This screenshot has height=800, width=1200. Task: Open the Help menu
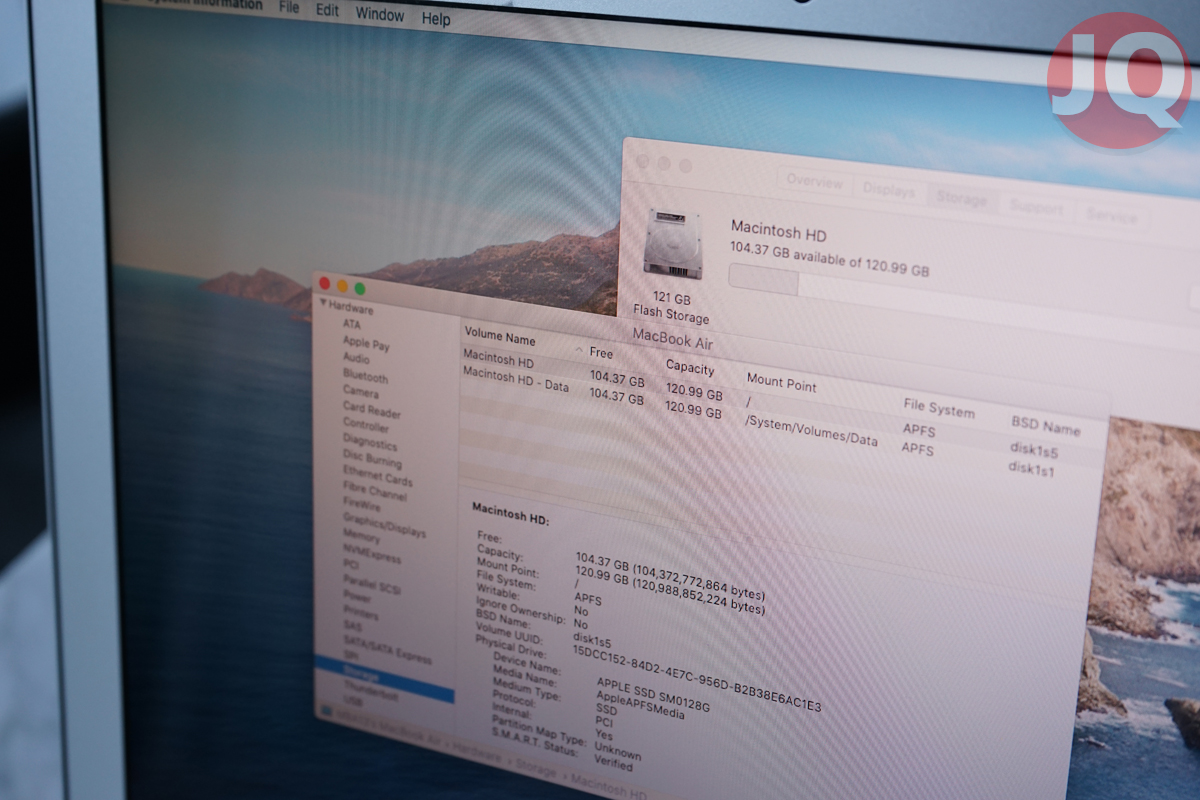coord(436,19)
